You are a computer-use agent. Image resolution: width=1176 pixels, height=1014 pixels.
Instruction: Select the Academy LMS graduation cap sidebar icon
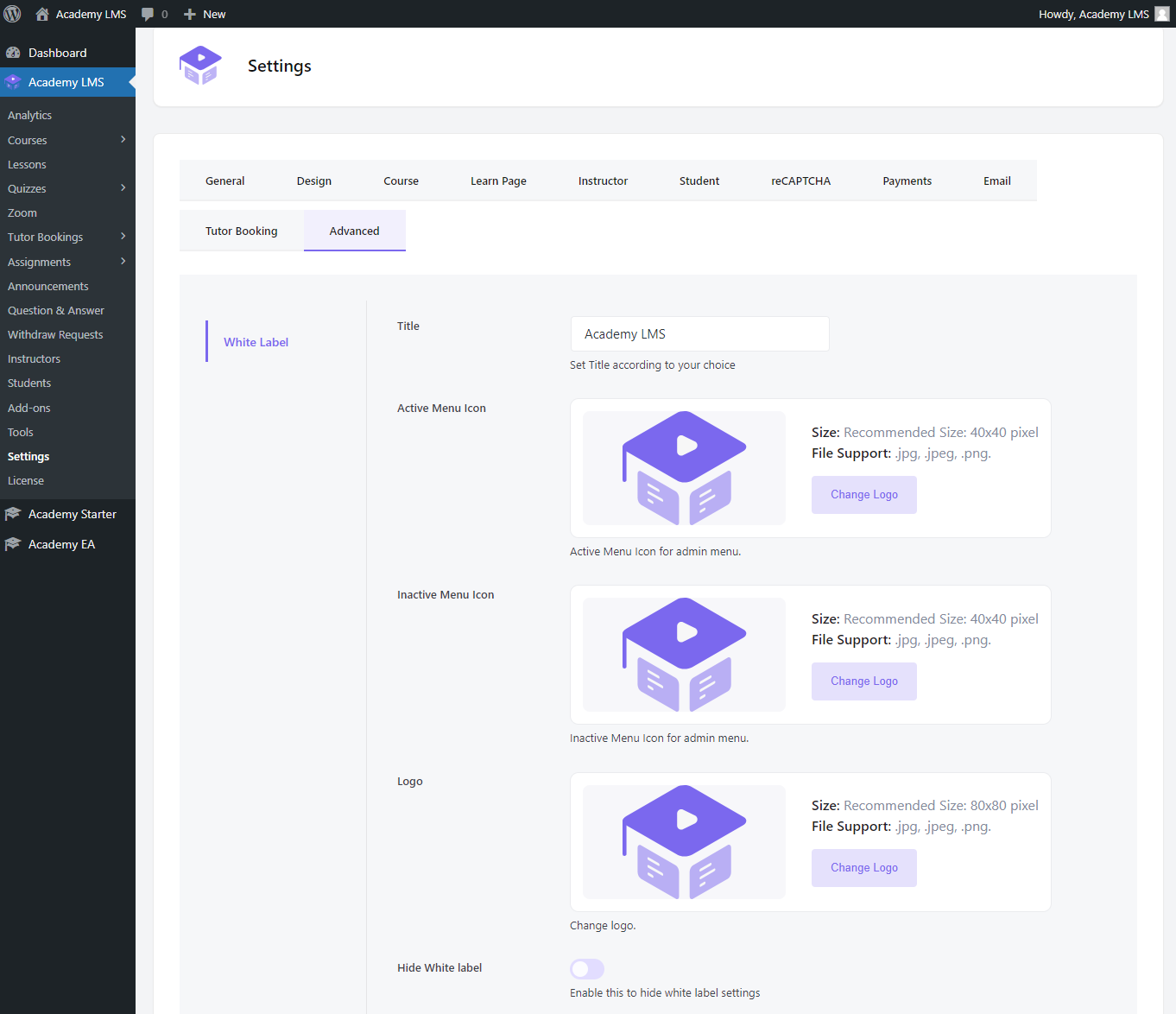point(13,81)
